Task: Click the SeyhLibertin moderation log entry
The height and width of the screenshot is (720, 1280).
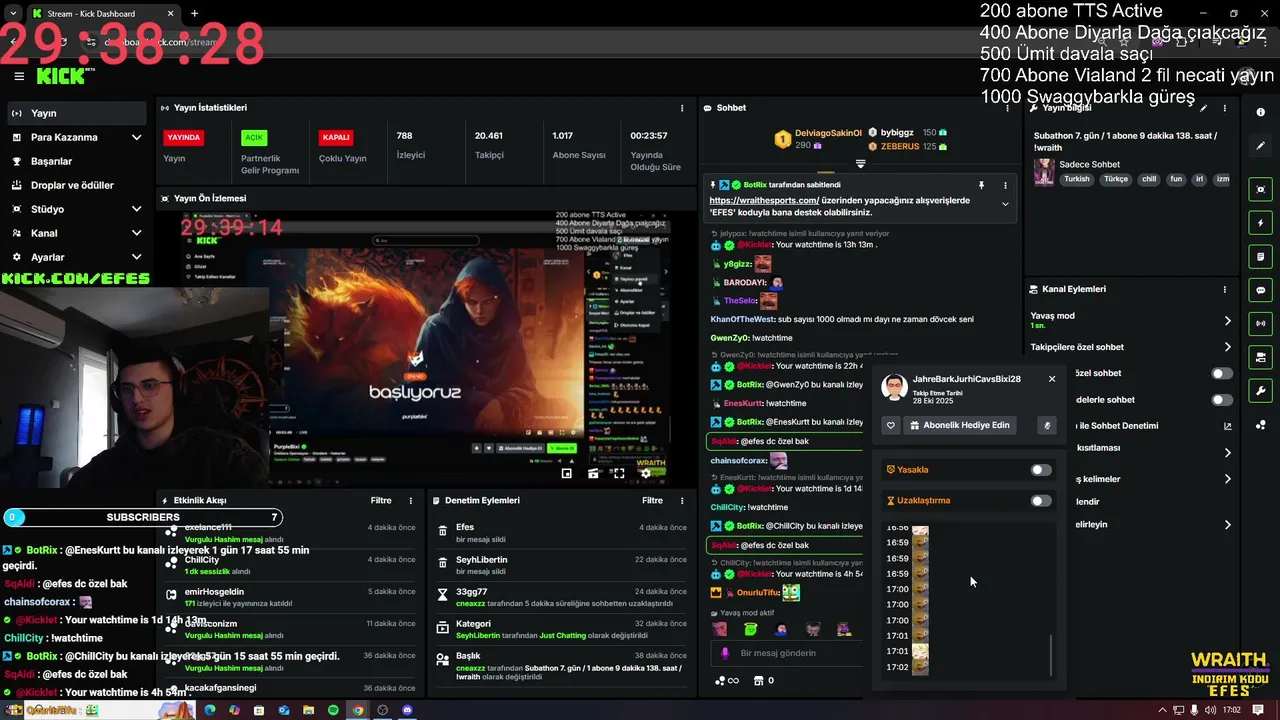Action: coord(563,564)
